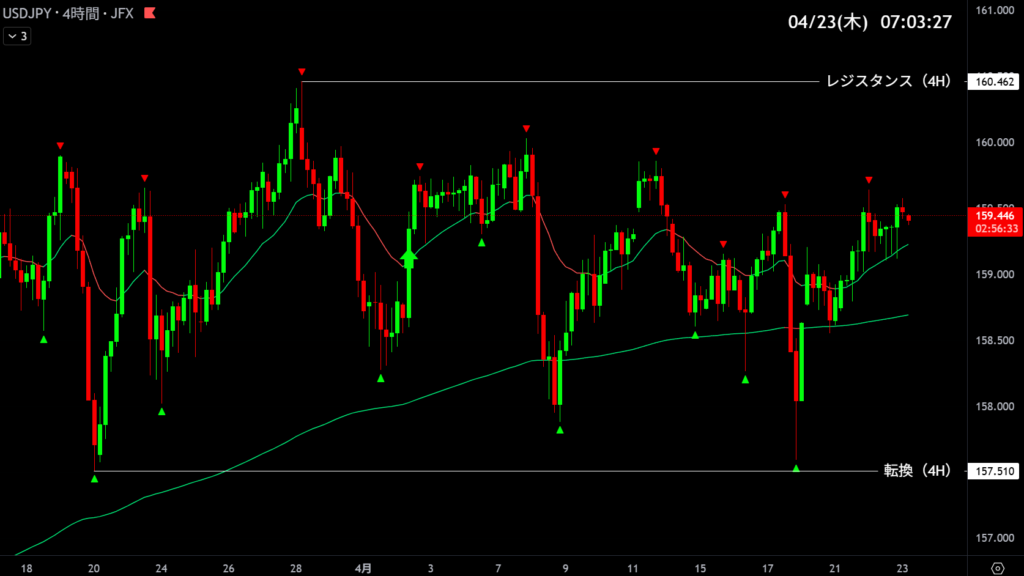1024x576 pixels.
Task: Expand the collapsed indicators legend showing 3
Action: 18,36
